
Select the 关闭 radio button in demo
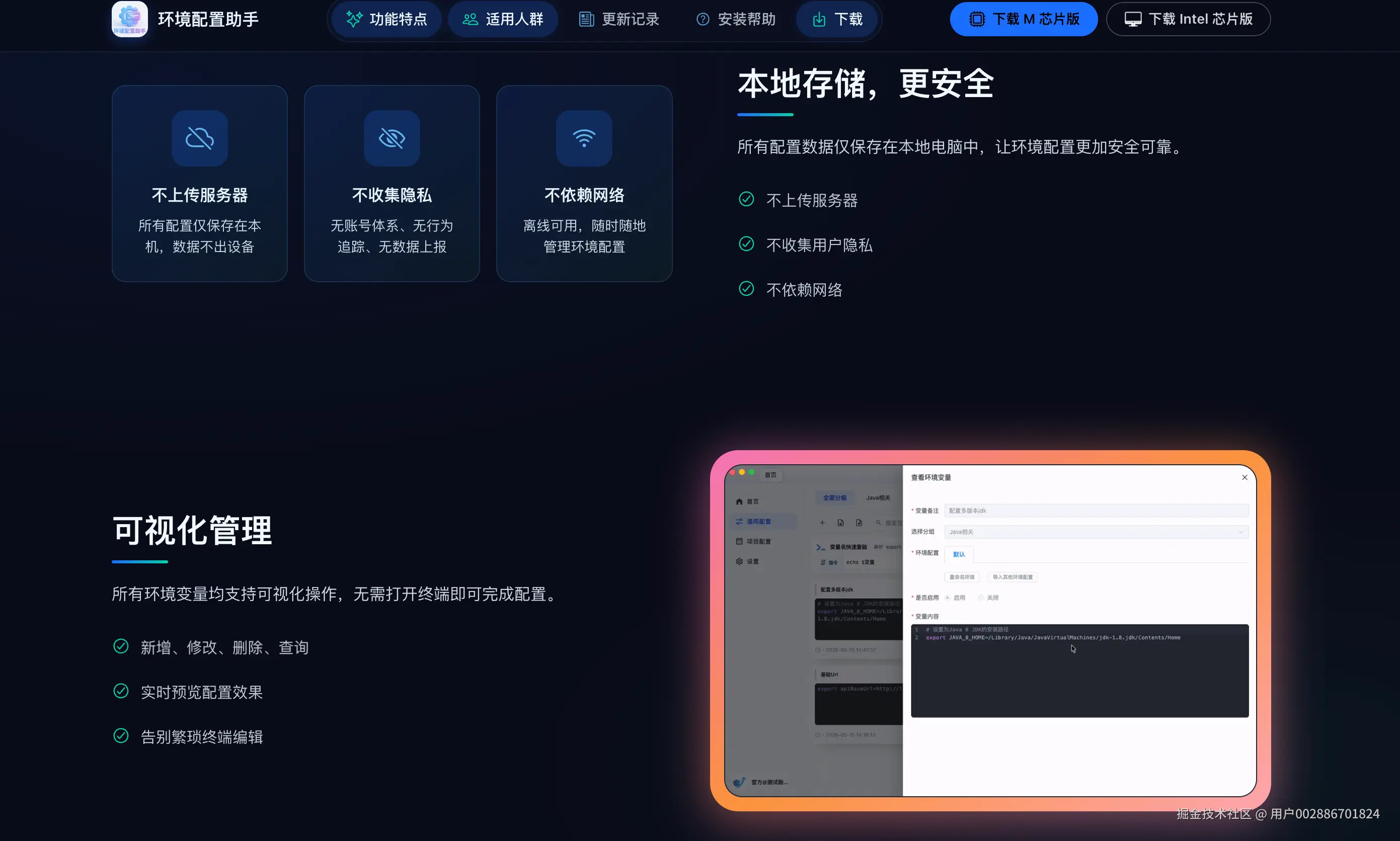tap(981, 598)
